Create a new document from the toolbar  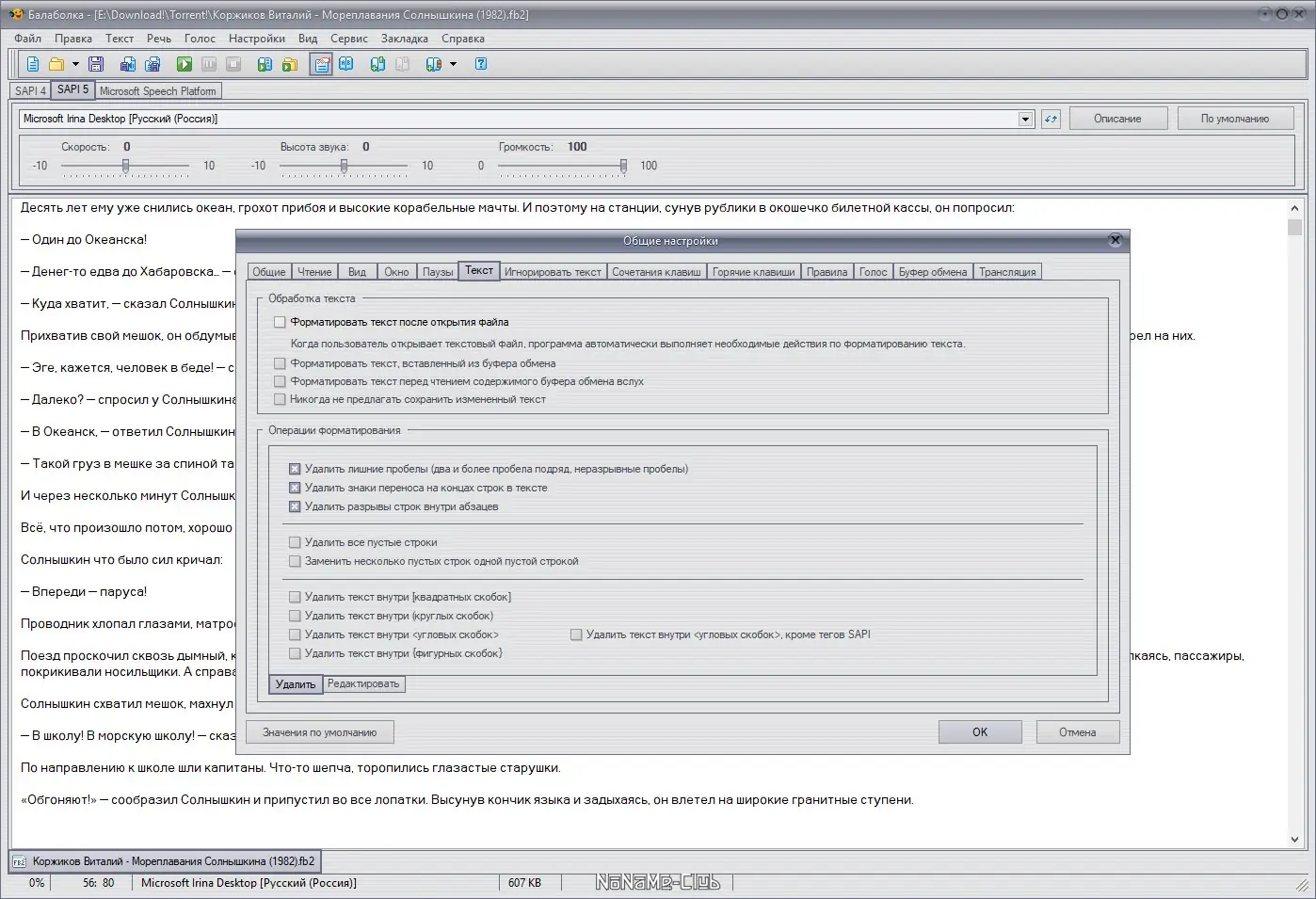[33, 64]
